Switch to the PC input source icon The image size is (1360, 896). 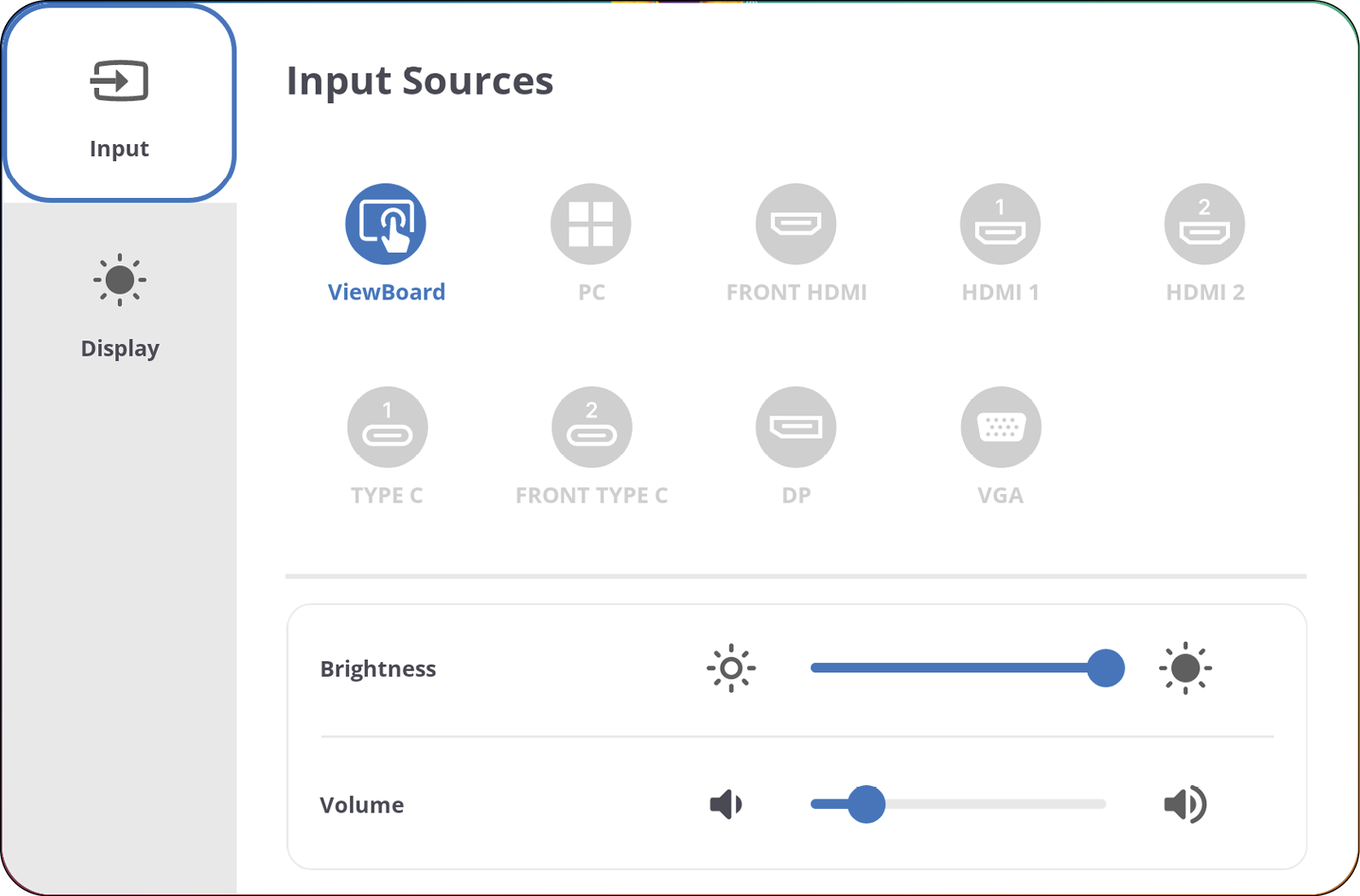[x=591, y=224]
